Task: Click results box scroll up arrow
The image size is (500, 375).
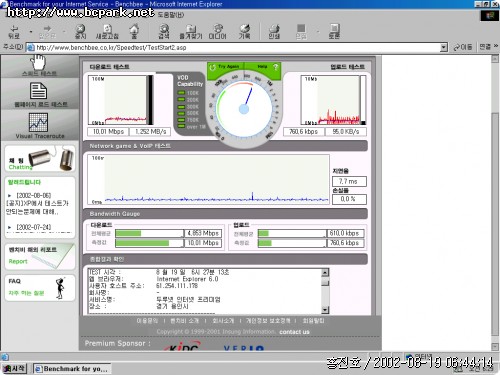Action: point(325,273)
